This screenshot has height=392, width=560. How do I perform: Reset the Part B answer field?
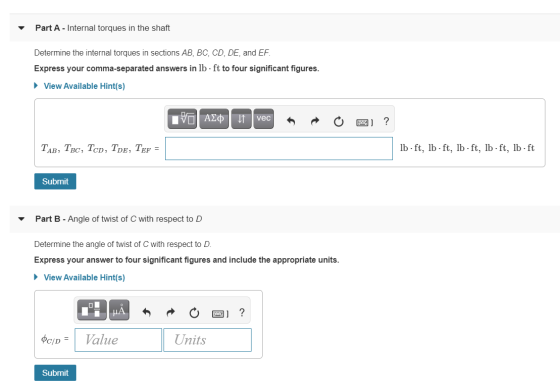pyautogui.click(x=194, y=313)
